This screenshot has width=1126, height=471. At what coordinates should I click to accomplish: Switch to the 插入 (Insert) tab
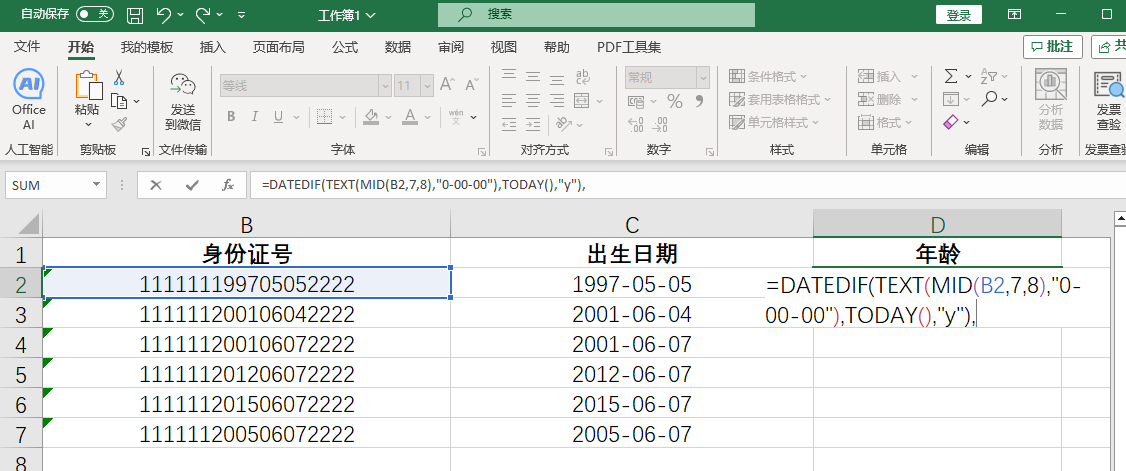coord(213,47)
